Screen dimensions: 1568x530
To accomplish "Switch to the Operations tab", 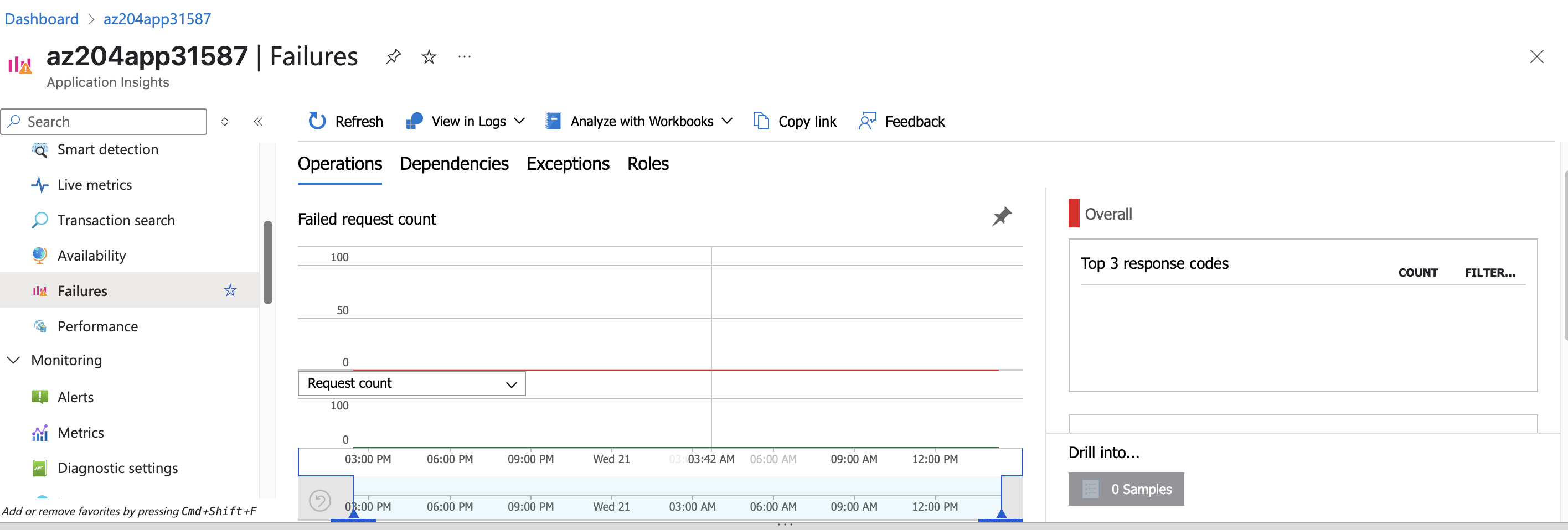I will (x=339, y=164).
